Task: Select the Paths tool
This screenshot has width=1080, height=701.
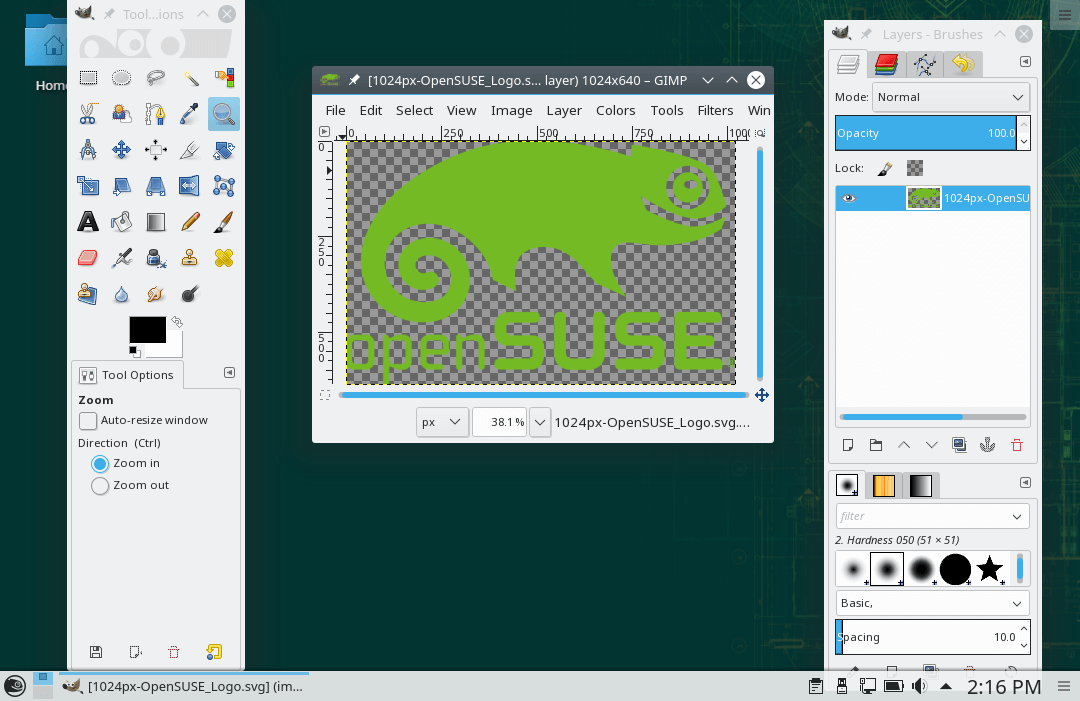Action: point(156,114)
